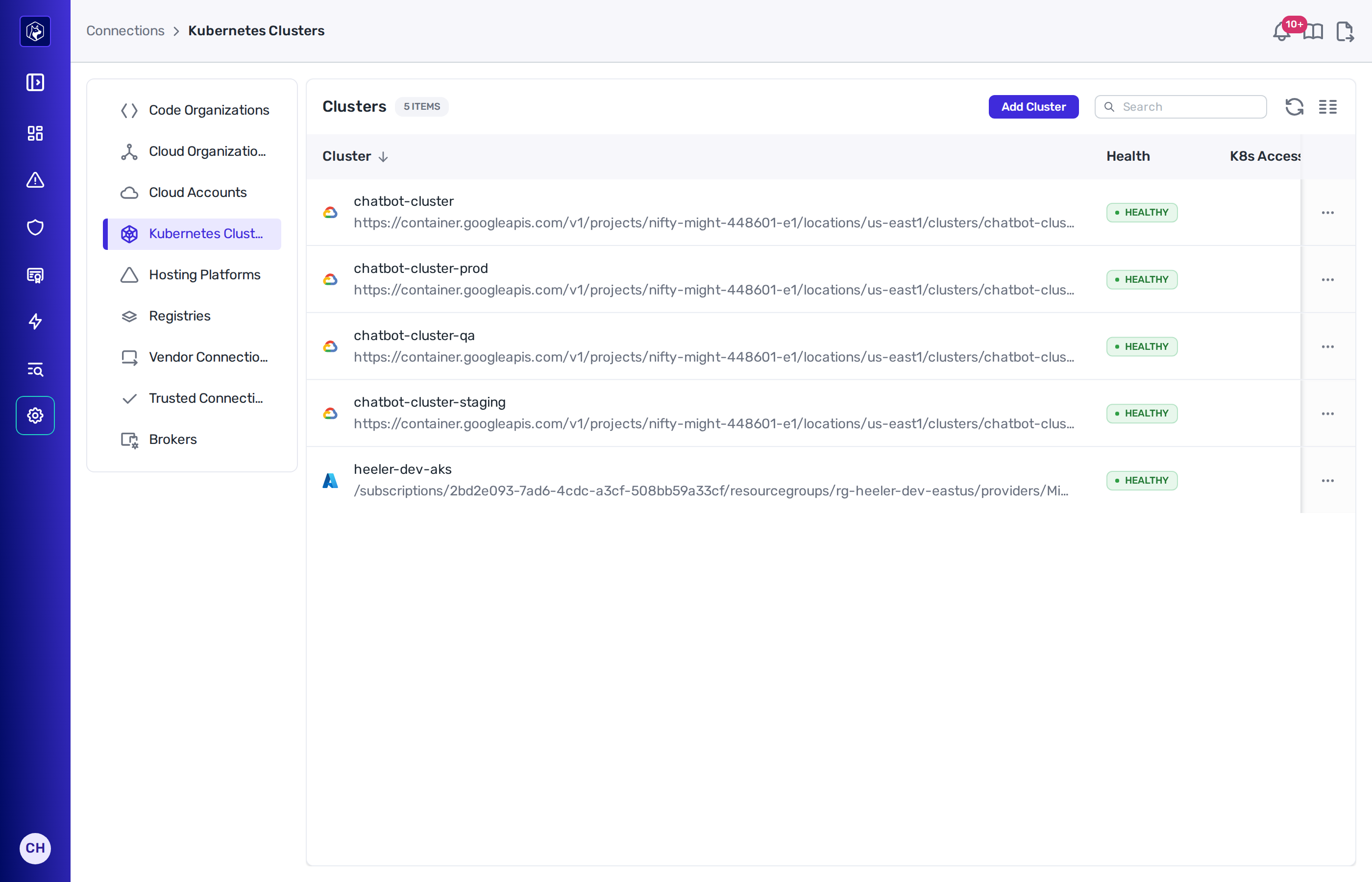Screen dimensions: 1372x882
Task: Select the chatbot-cluster-prod name text
Action: [x=421, y=269]
